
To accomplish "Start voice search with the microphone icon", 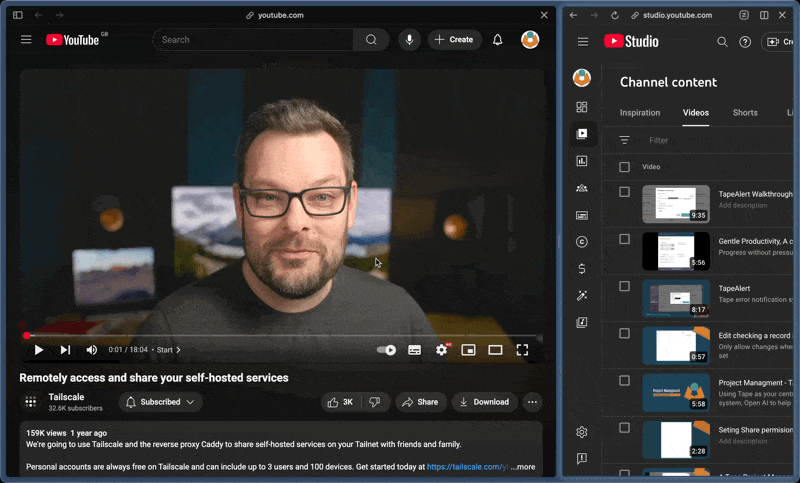I will (x=409, y=40).
